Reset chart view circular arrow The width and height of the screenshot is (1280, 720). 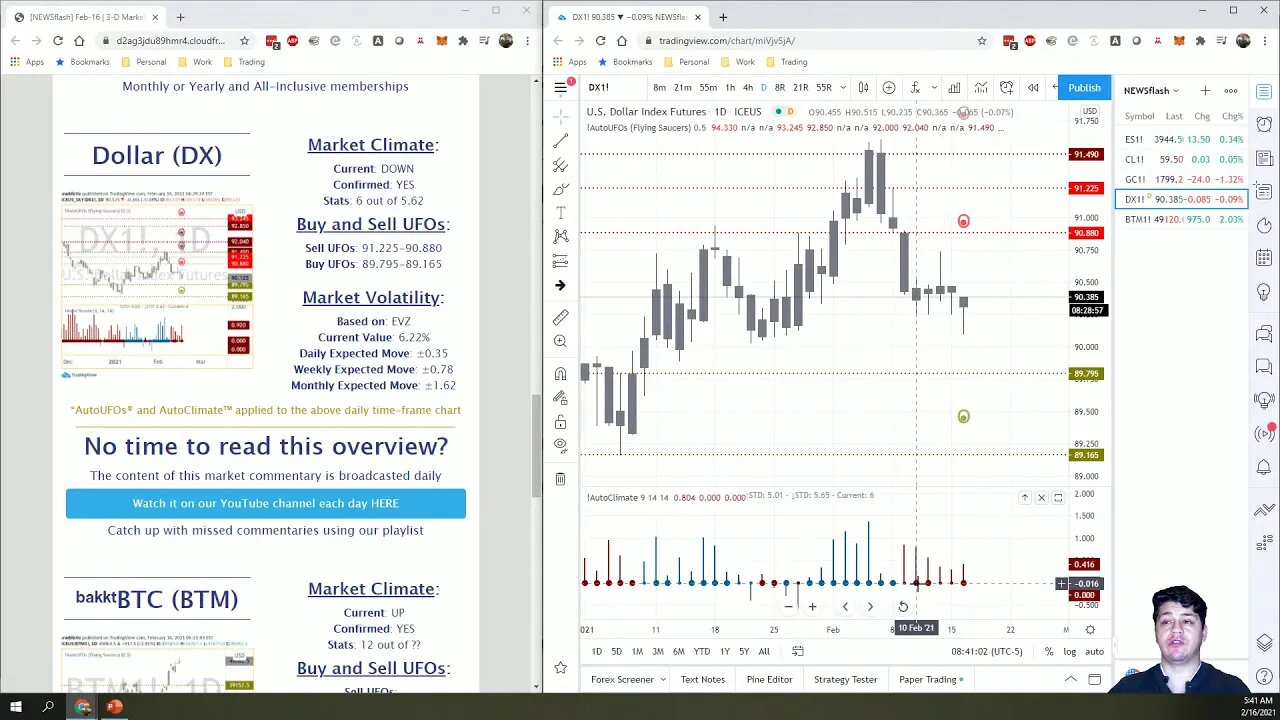[x=903, y=606]
